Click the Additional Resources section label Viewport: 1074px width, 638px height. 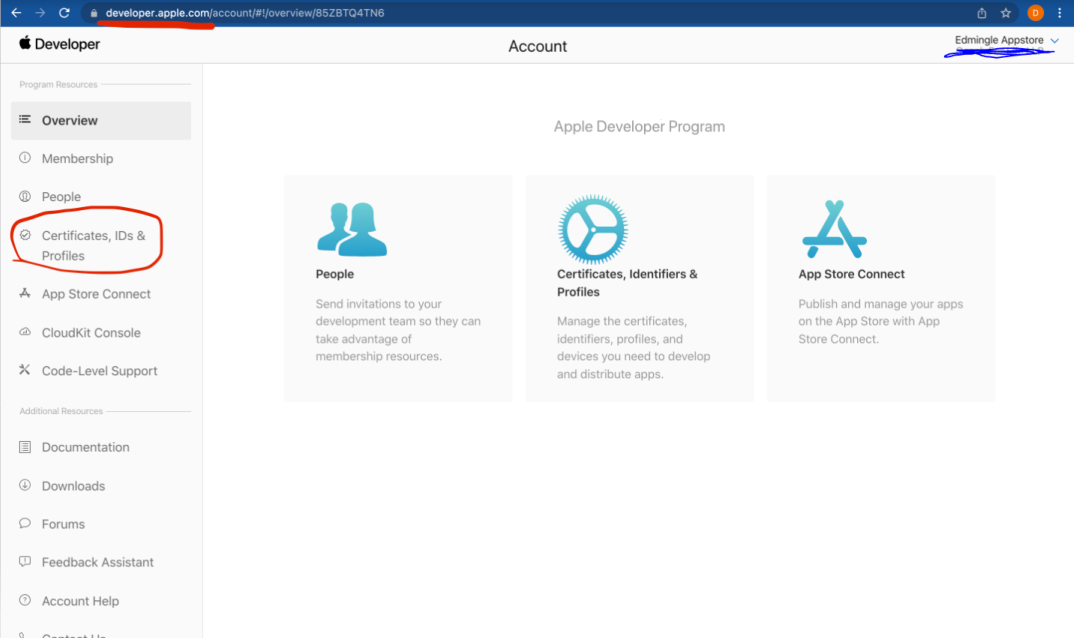click(x=61, y=411)
